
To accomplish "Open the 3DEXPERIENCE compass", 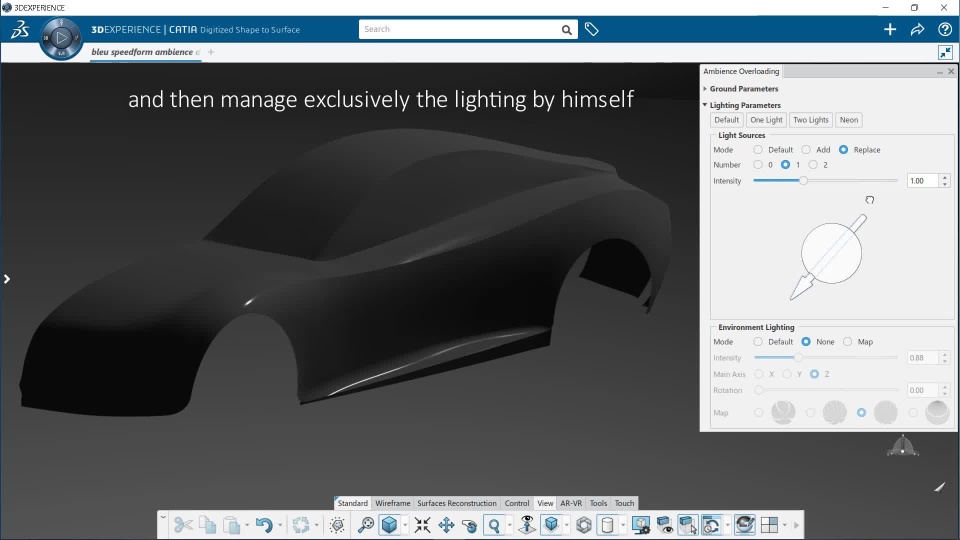I will coord(61,38).
